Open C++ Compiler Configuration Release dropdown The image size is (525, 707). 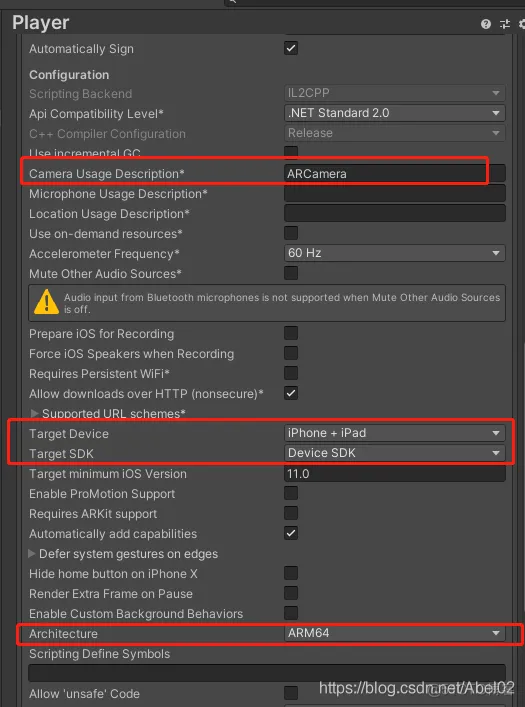395,133
